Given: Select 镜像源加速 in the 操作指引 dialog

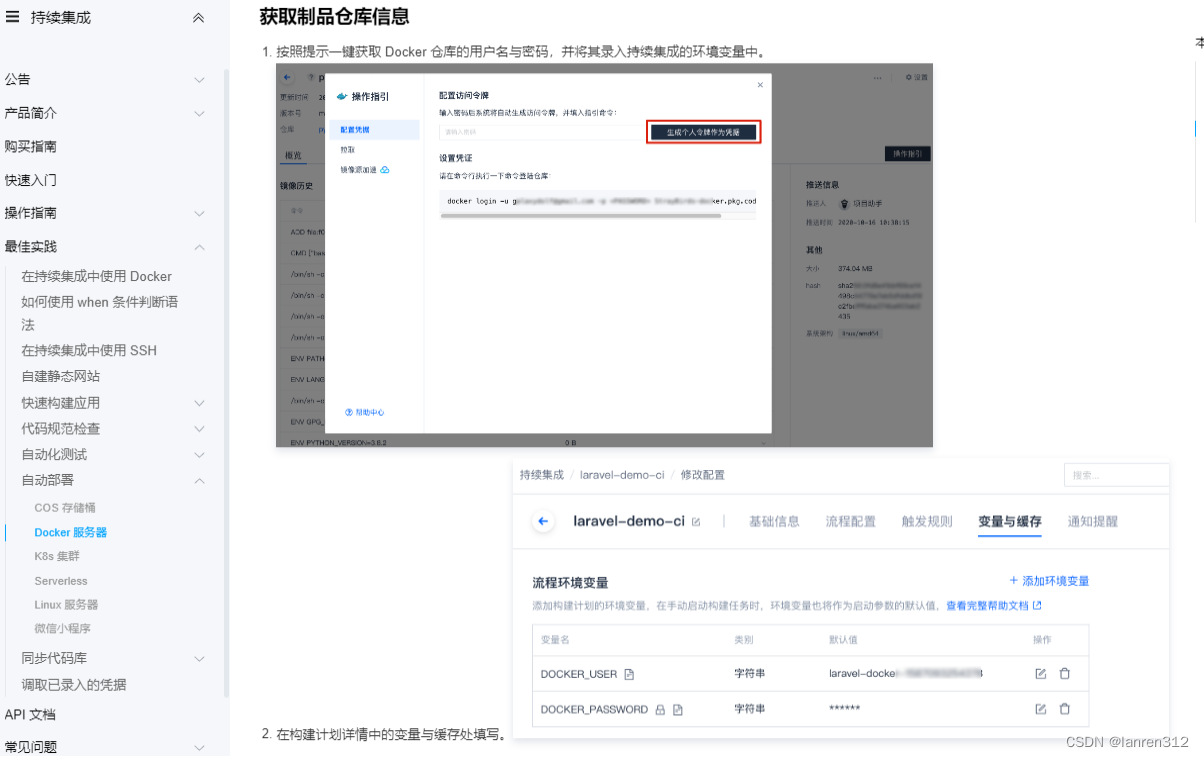Looking at the screenshot, I should pyautogui.click(x=357, y=169).
